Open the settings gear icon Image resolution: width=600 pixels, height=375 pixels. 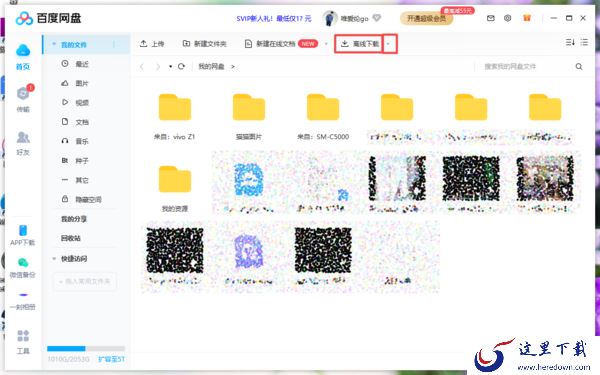(x=507, y=18)
